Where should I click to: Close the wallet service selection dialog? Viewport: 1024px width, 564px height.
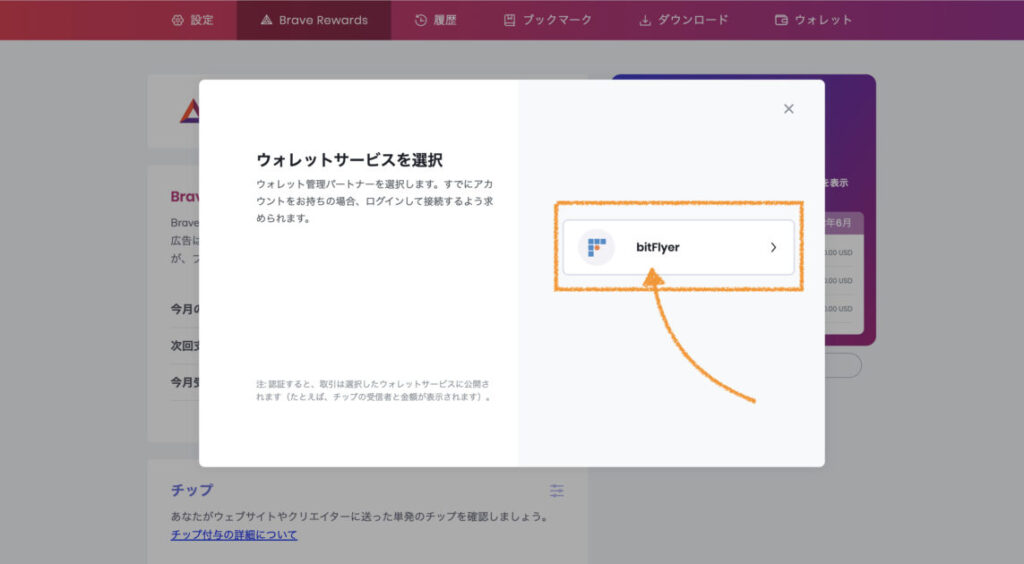coord(788,109)
